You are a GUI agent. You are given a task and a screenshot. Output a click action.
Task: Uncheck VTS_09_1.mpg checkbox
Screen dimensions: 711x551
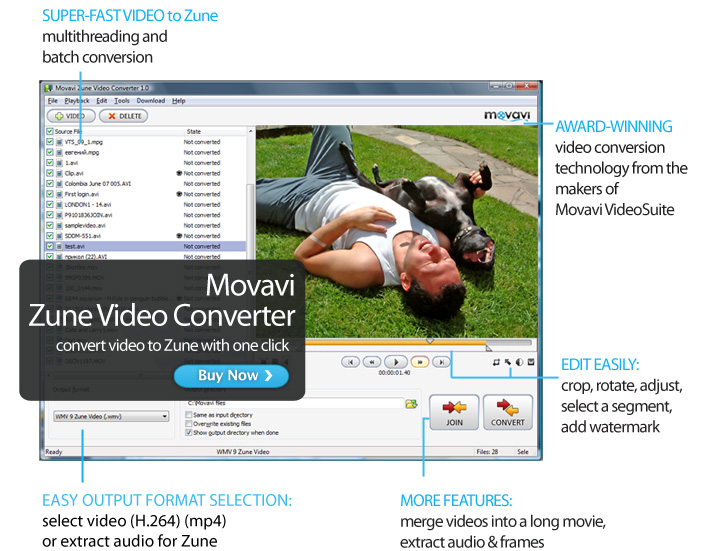(50, 142)
